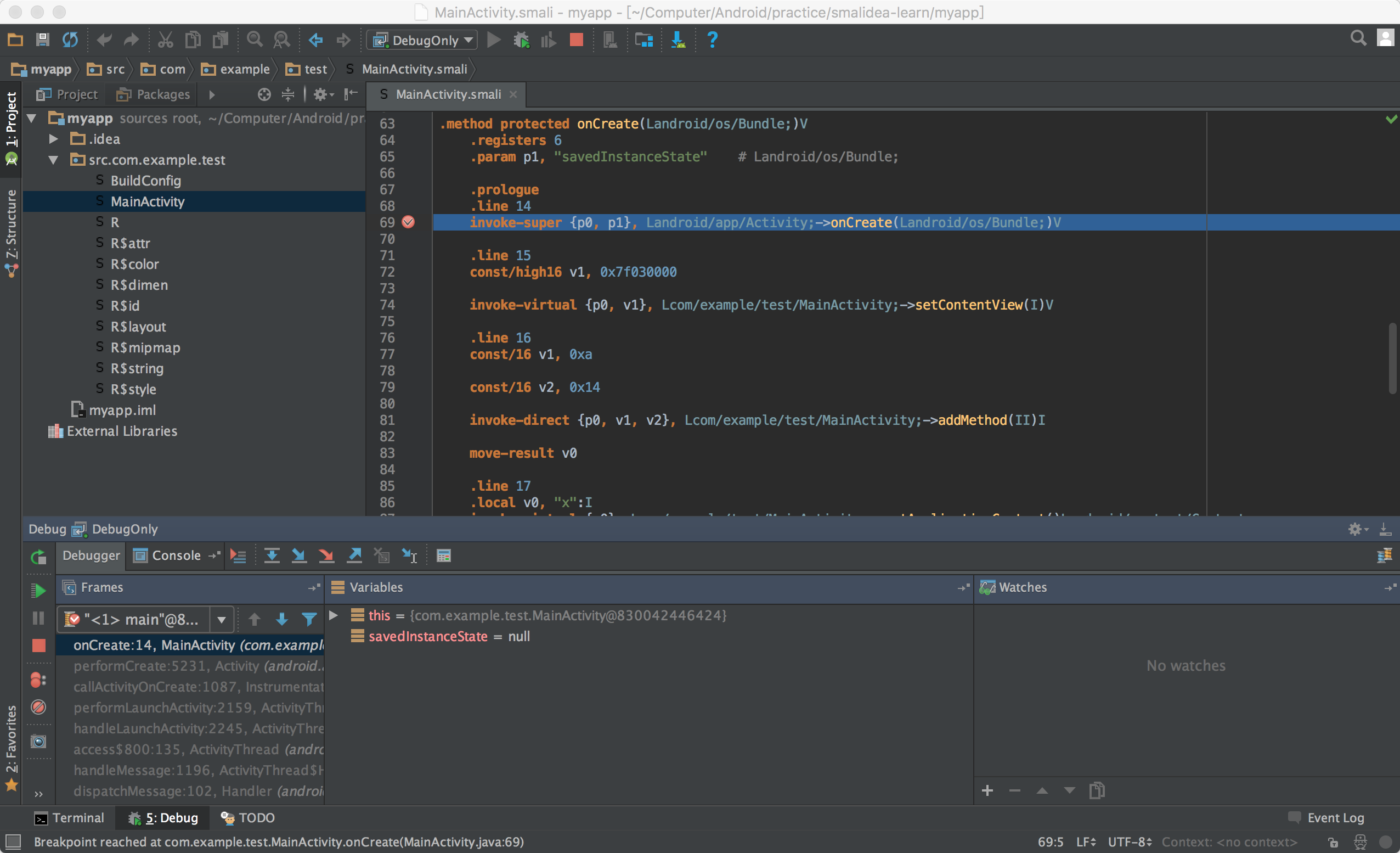This screenshot has width=1400, height=853.
Task: Click the Step Over debugger icon
Action: (x=272, y=555)
